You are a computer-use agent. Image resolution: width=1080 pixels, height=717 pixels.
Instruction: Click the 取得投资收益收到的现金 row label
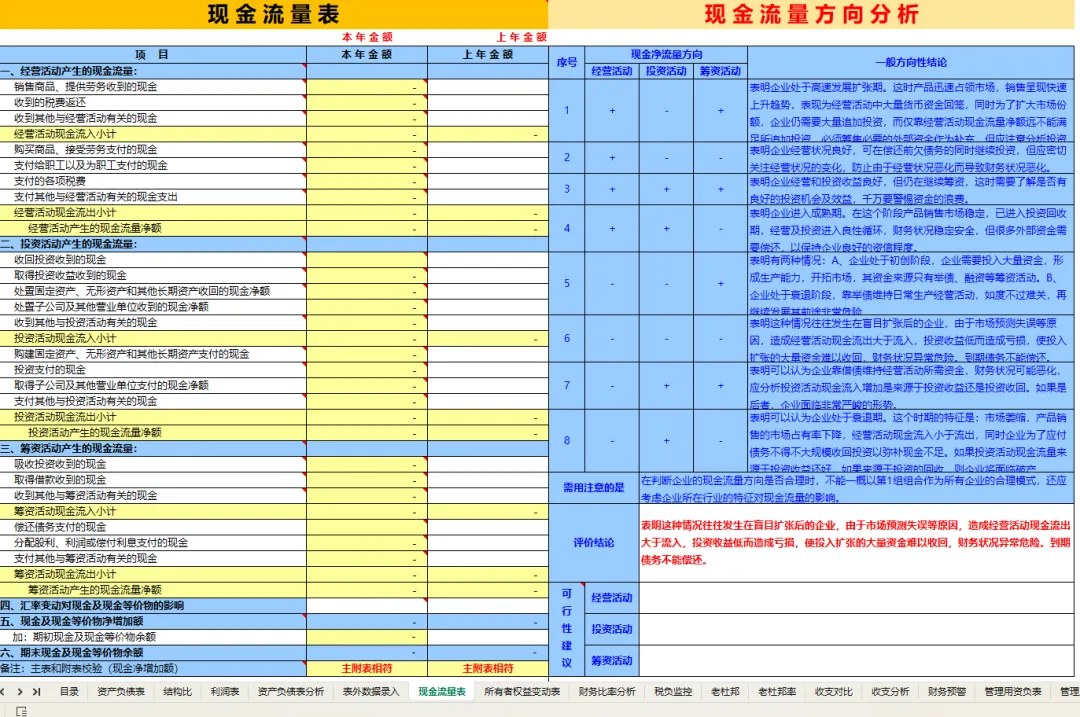pyautogui.click(x=153, y=276)
